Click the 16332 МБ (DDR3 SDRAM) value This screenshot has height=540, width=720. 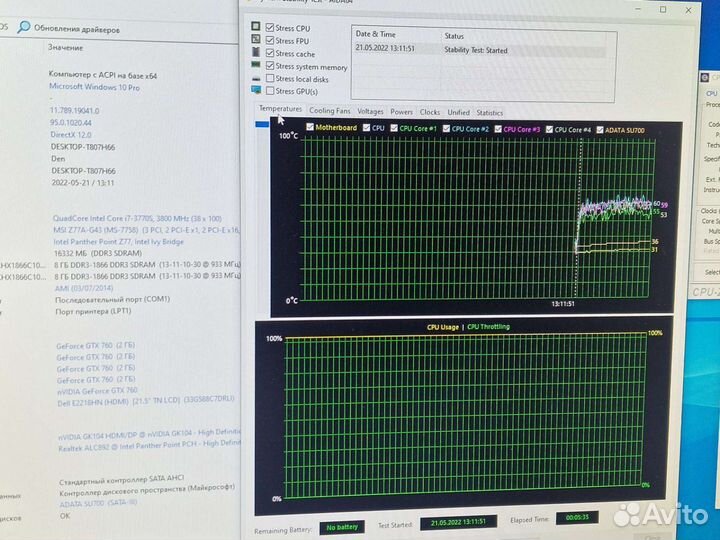click(98, 253)
